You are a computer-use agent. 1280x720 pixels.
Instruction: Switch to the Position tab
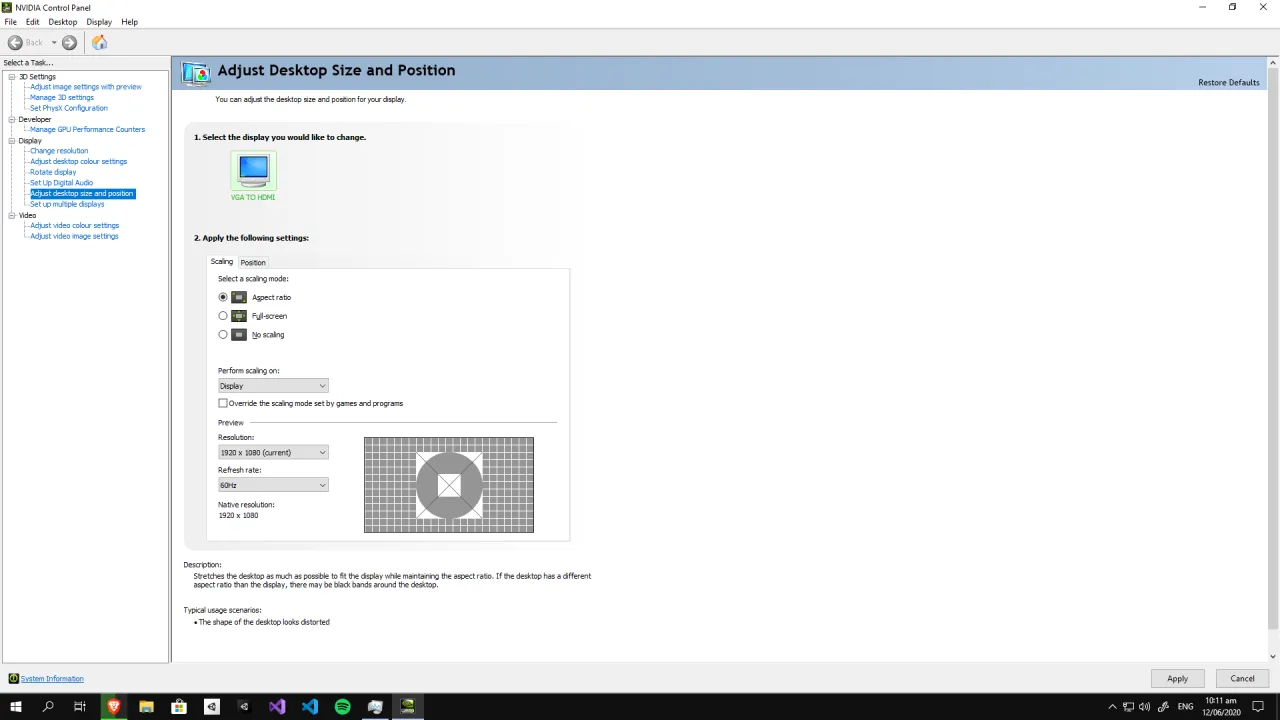click(252, 262)
